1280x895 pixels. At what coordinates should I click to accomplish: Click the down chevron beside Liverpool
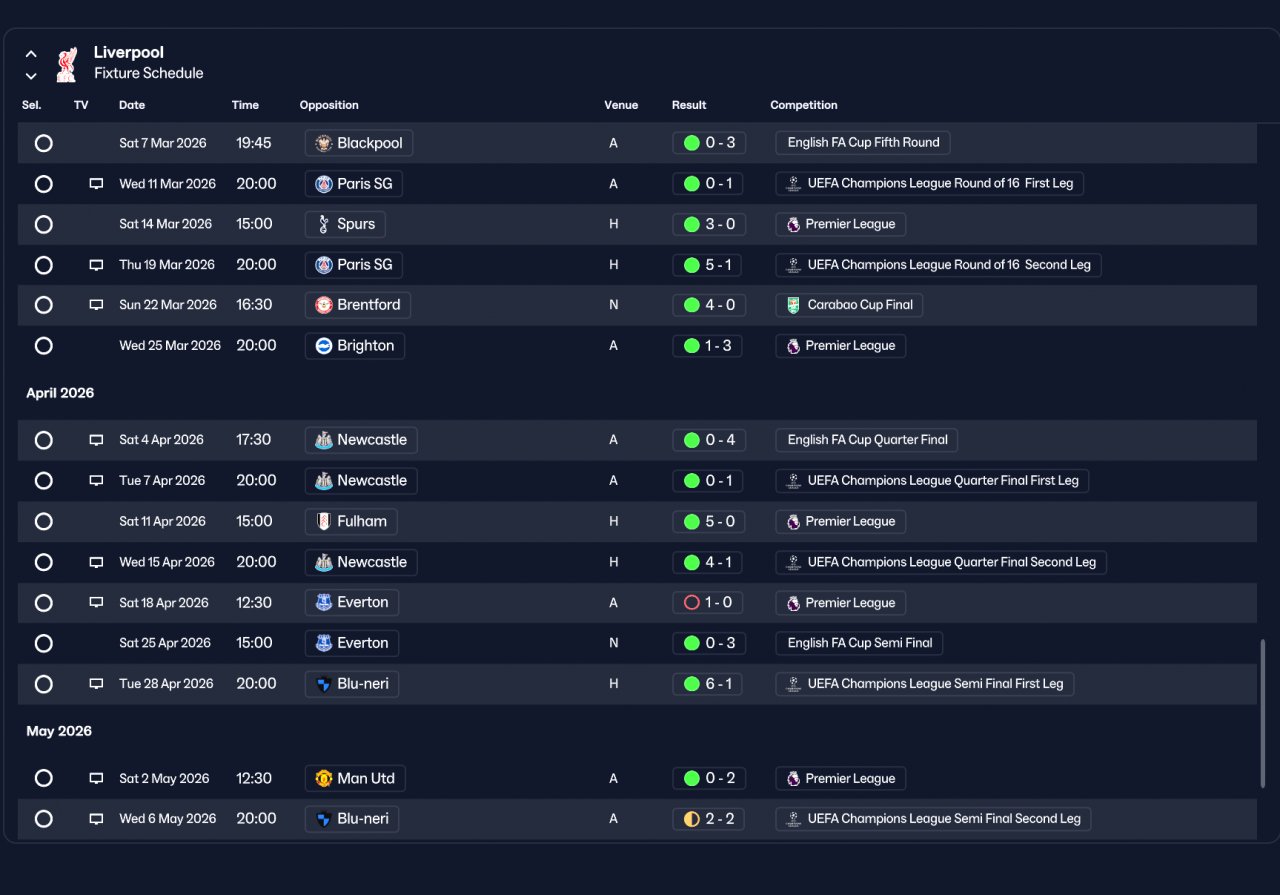31,76
